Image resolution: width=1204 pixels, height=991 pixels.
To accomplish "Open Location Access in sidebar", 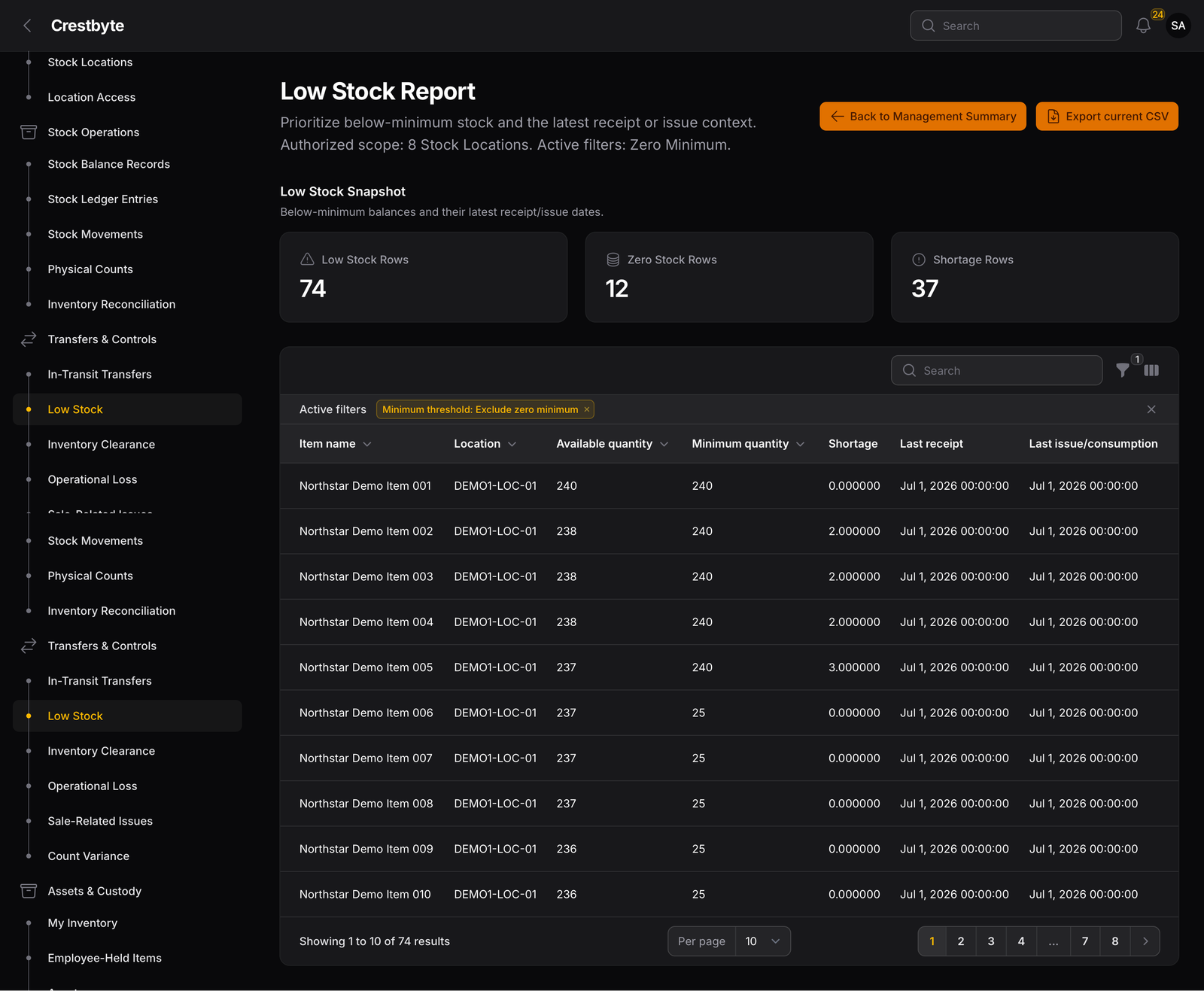I will point(92,97).
